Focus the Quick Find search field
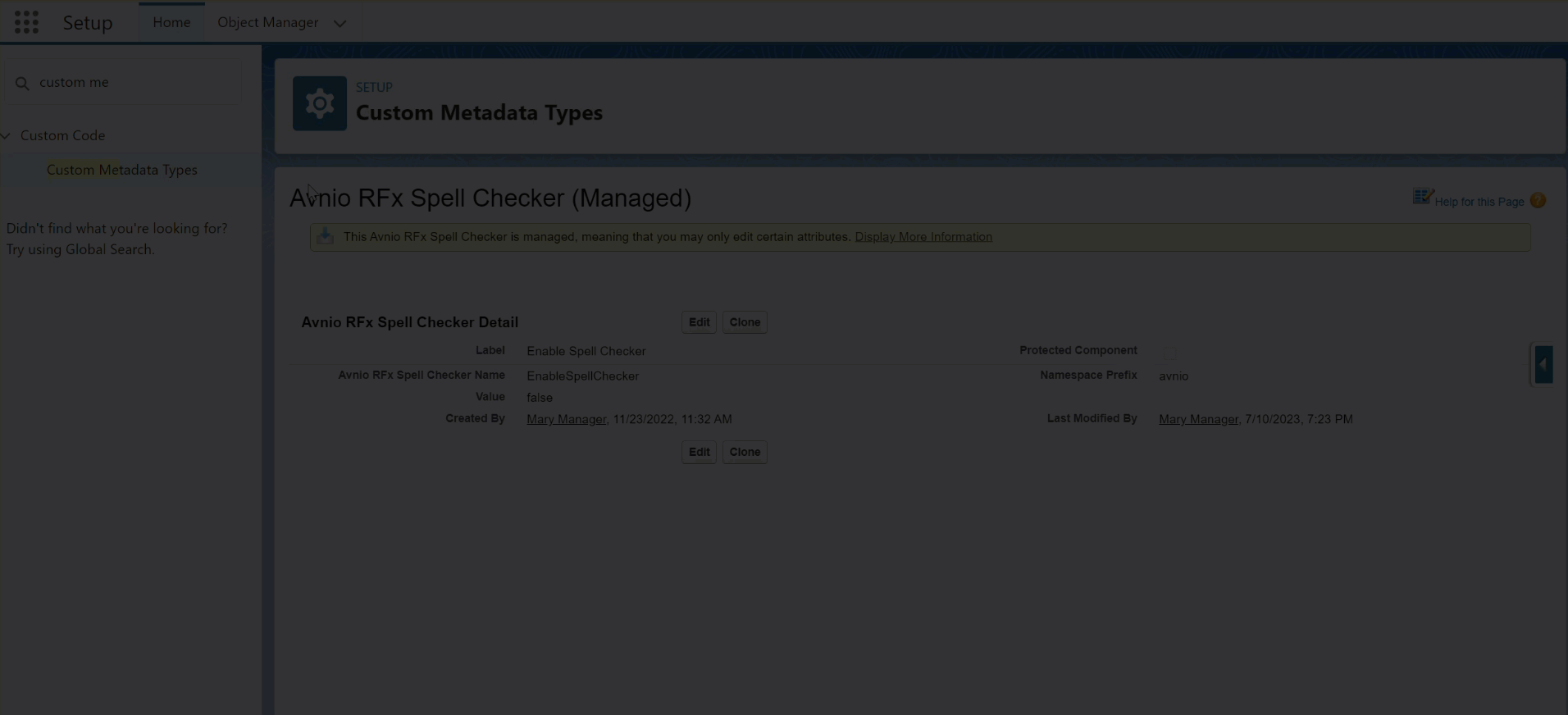This screenshot has width=1568, height=715. pyautogui.click(x=123, y=83)
